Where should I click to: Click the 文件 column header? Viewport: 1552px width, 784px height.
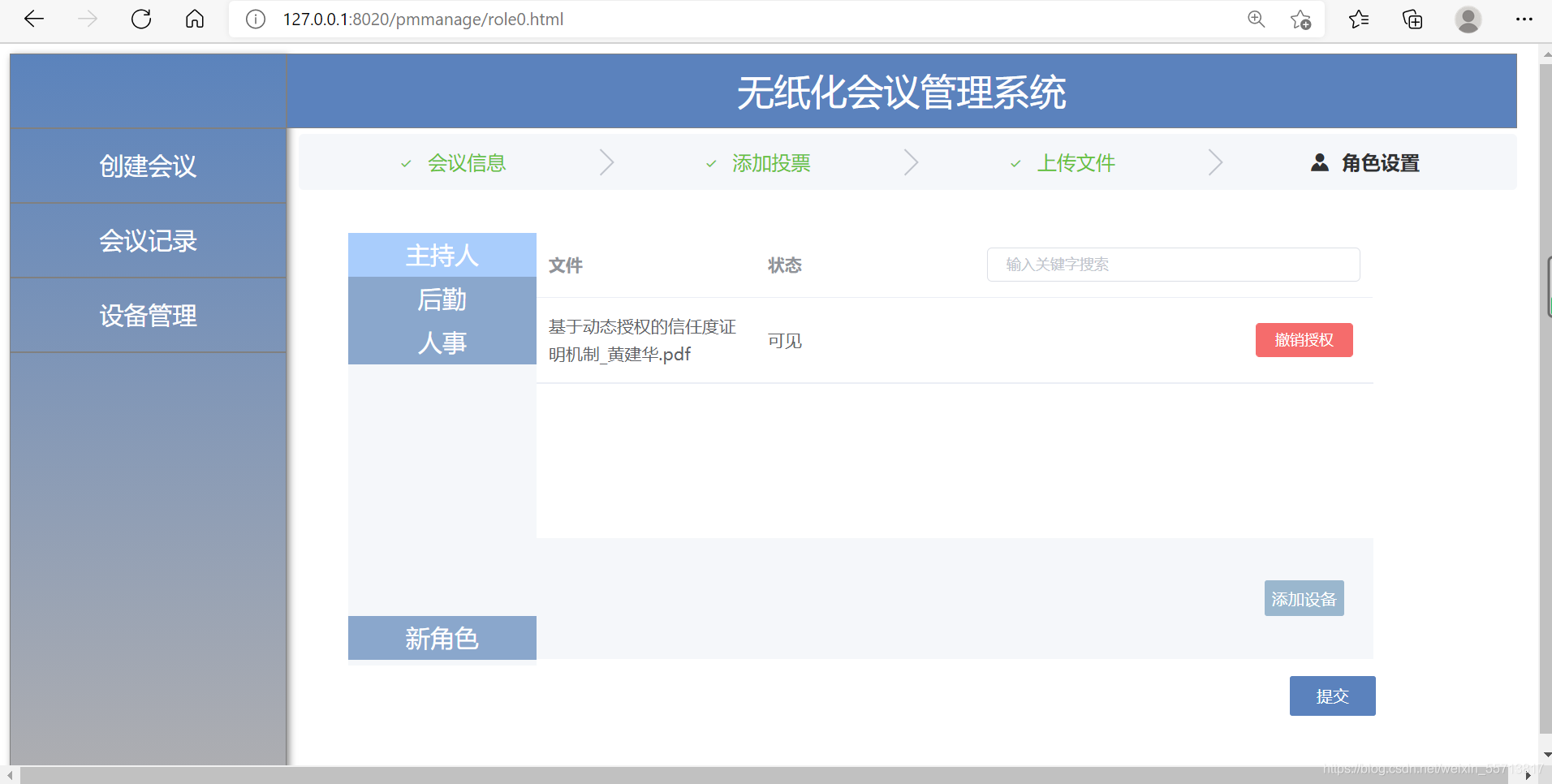pos(566,265)
